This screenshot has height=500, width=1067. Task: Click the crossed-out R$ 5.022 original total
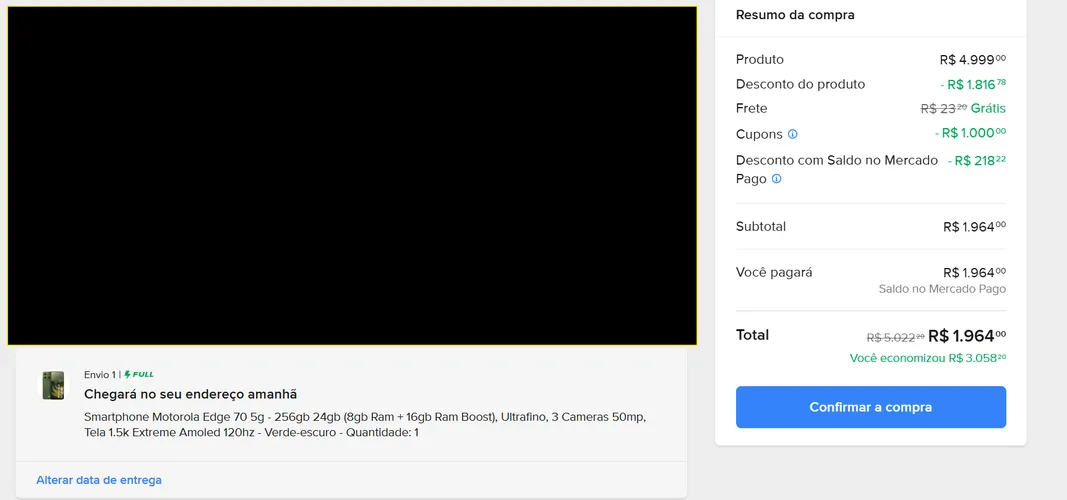click(895, 337)
